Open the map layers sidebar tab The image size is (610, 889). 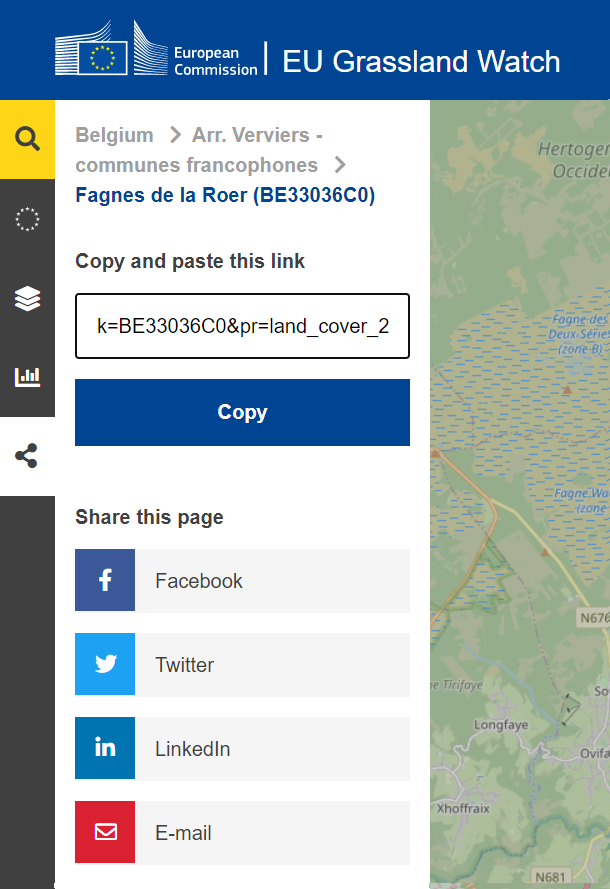tap(27, 298)
